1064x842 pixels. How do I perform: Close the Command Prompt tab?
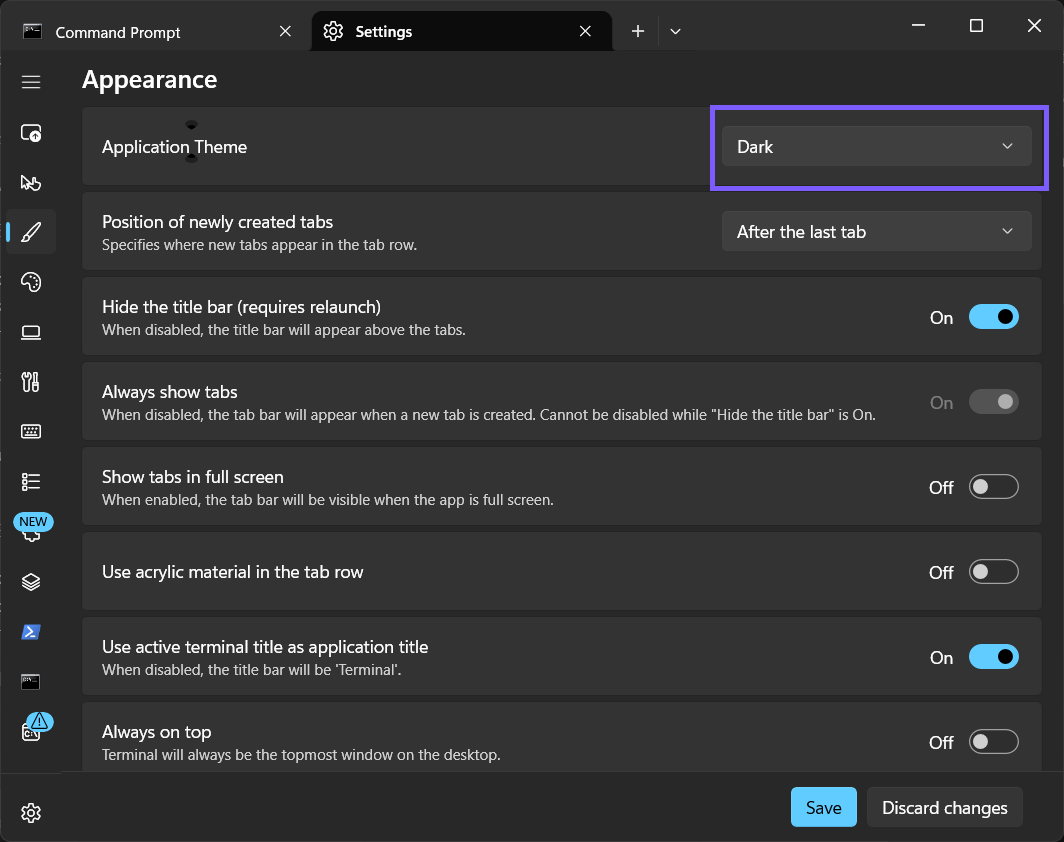285,31
